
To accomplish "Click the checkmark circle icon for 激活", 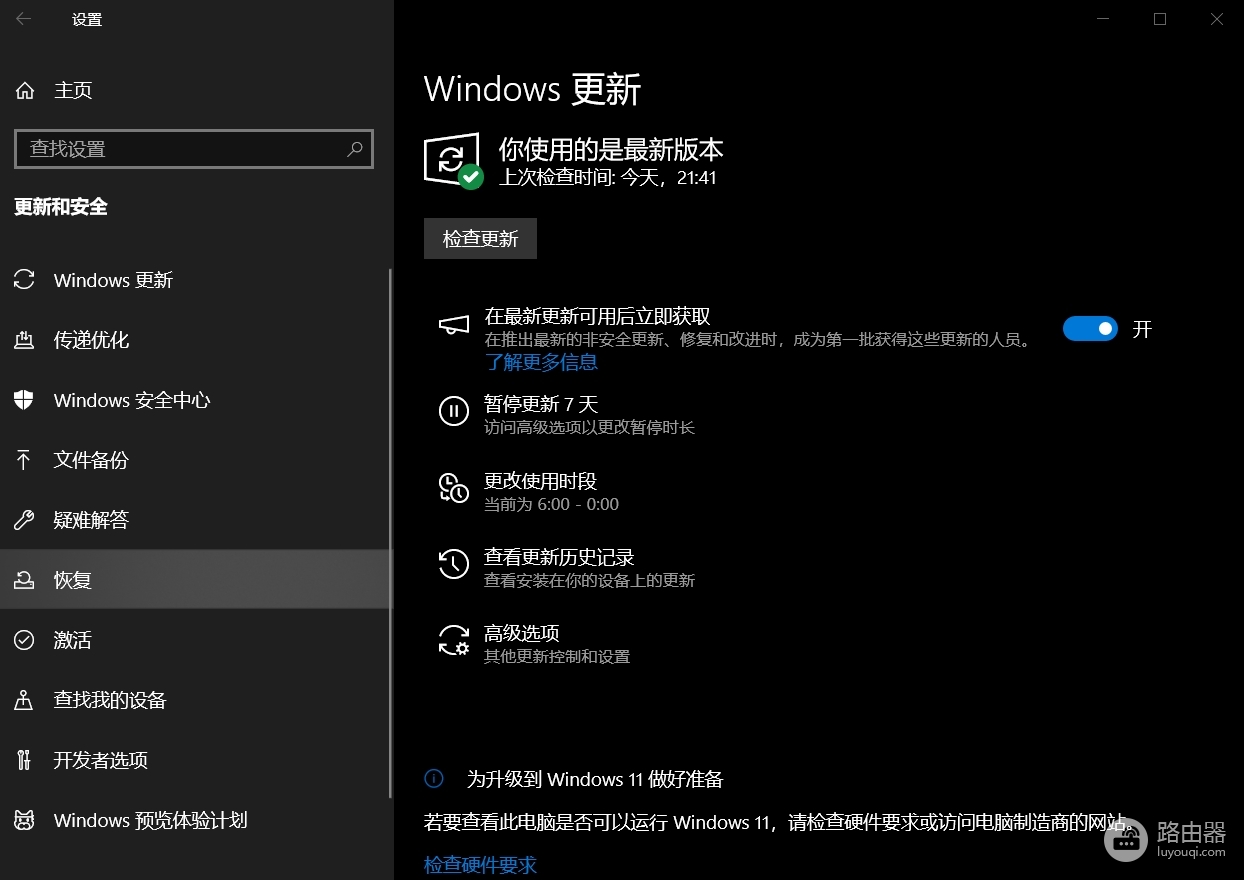I will click(24, 640).
